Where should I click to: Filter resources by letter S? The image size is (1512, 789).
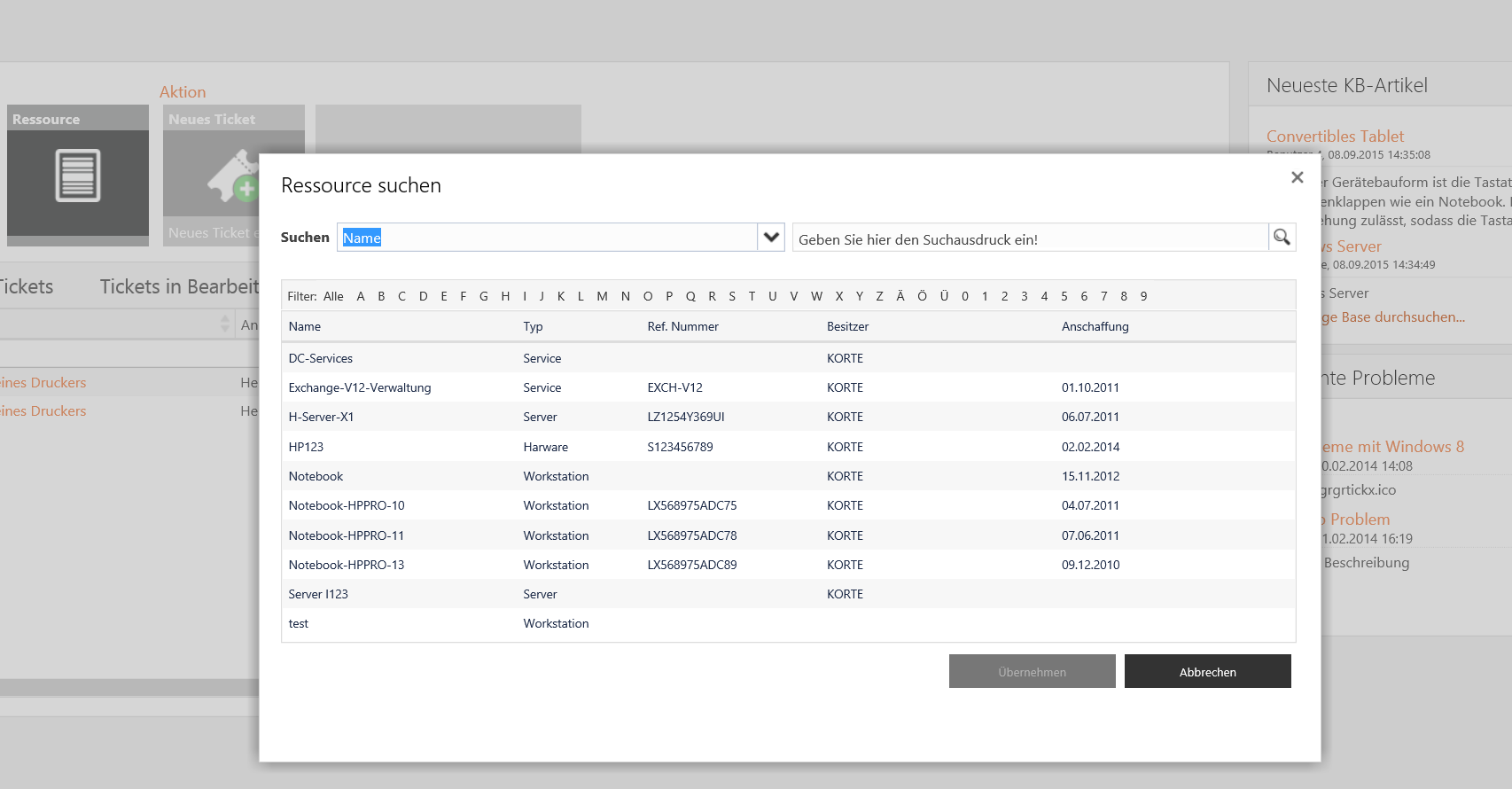click(732, 296)
